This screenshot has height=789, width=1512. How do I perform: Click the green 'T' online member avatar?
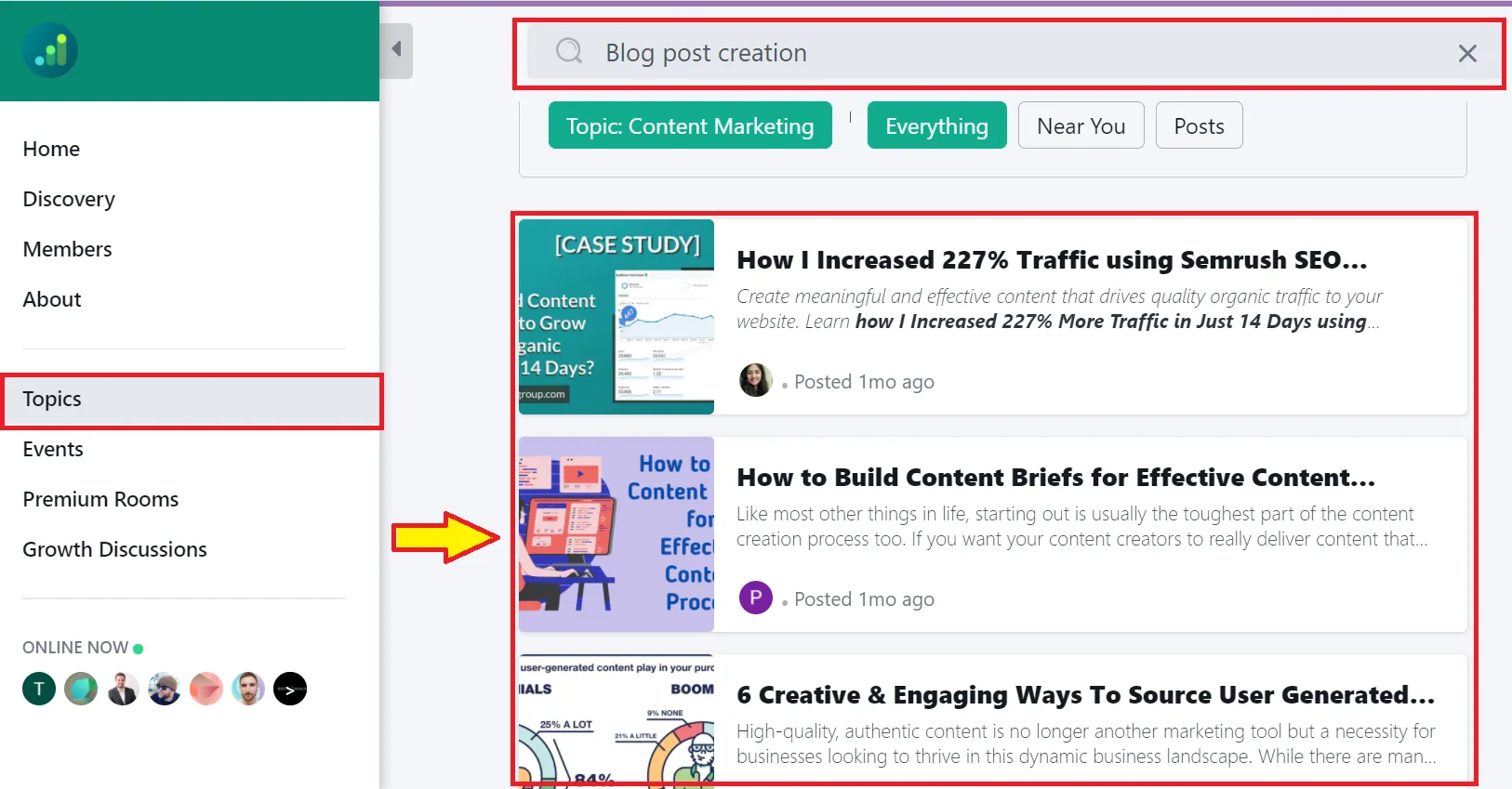[x=39, y=689]
